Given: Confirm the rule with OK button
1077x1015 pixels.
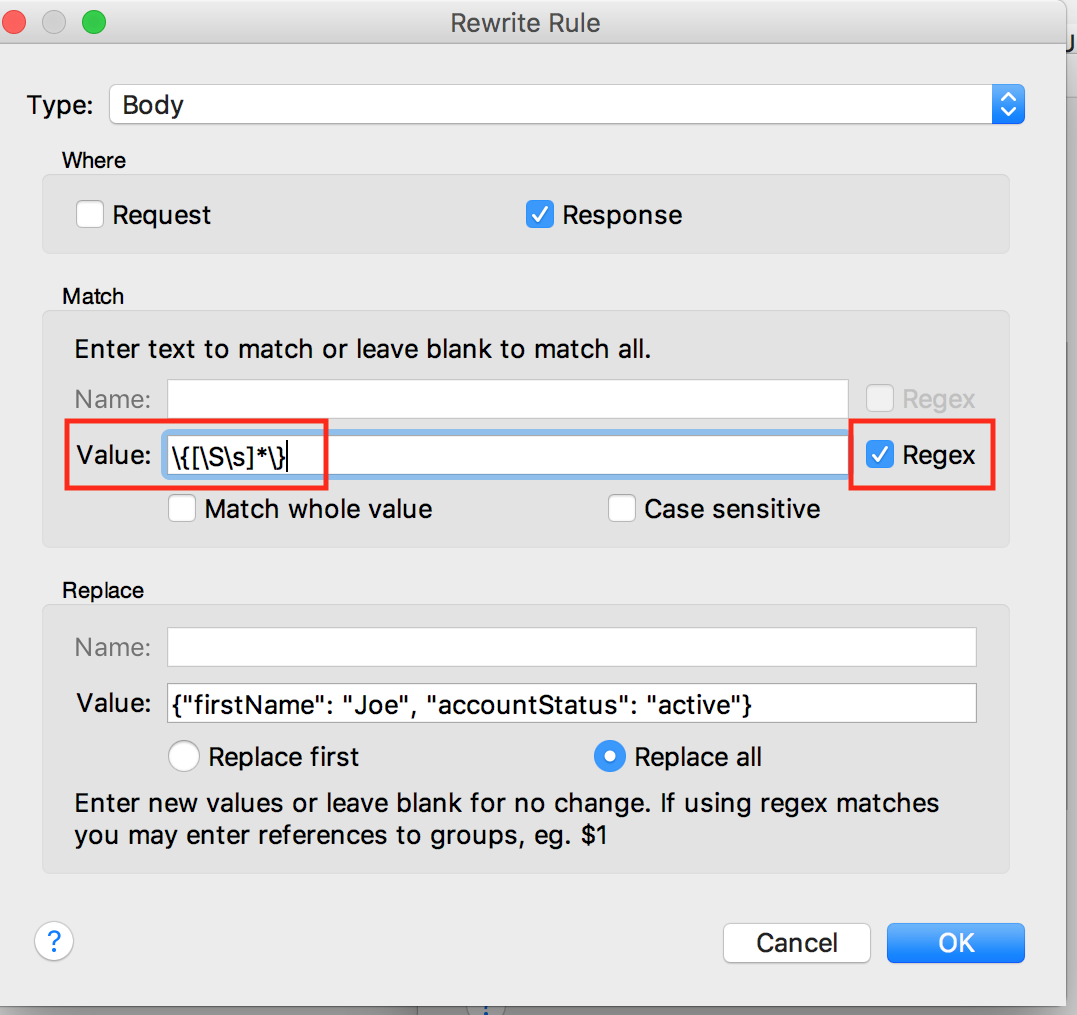Looking at the screenshot, I should [955, 943].
